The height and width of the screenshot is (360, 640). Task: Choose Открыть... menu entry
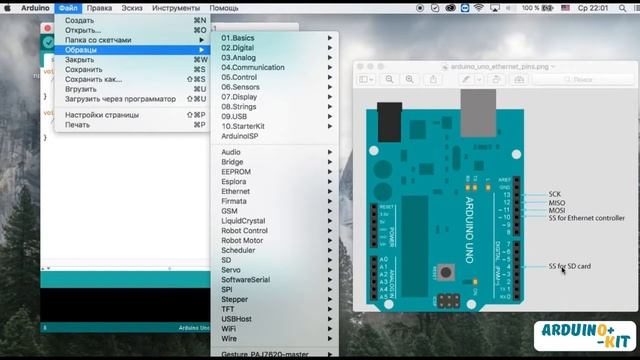pos(132,30)
